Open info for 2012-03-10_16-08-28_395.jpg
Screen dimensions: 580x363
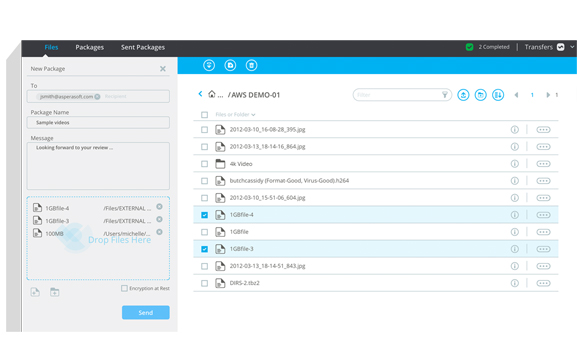pos(515,130)
